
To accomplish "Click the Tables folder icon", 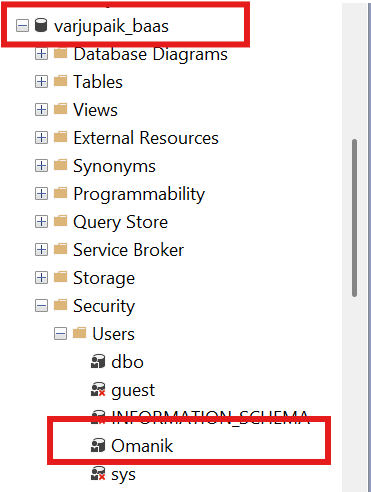I will (x=60, y=81).
